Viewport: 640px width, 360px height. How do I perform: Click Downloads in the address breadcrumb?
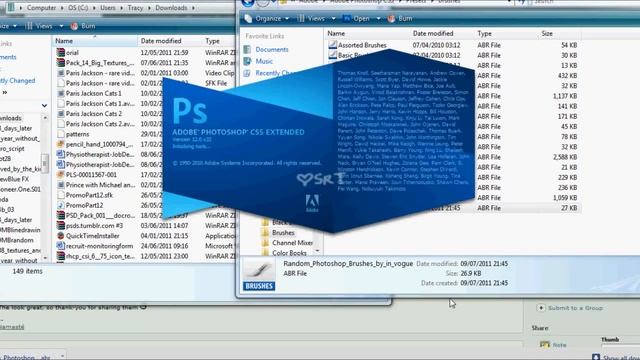coord(171,8)
